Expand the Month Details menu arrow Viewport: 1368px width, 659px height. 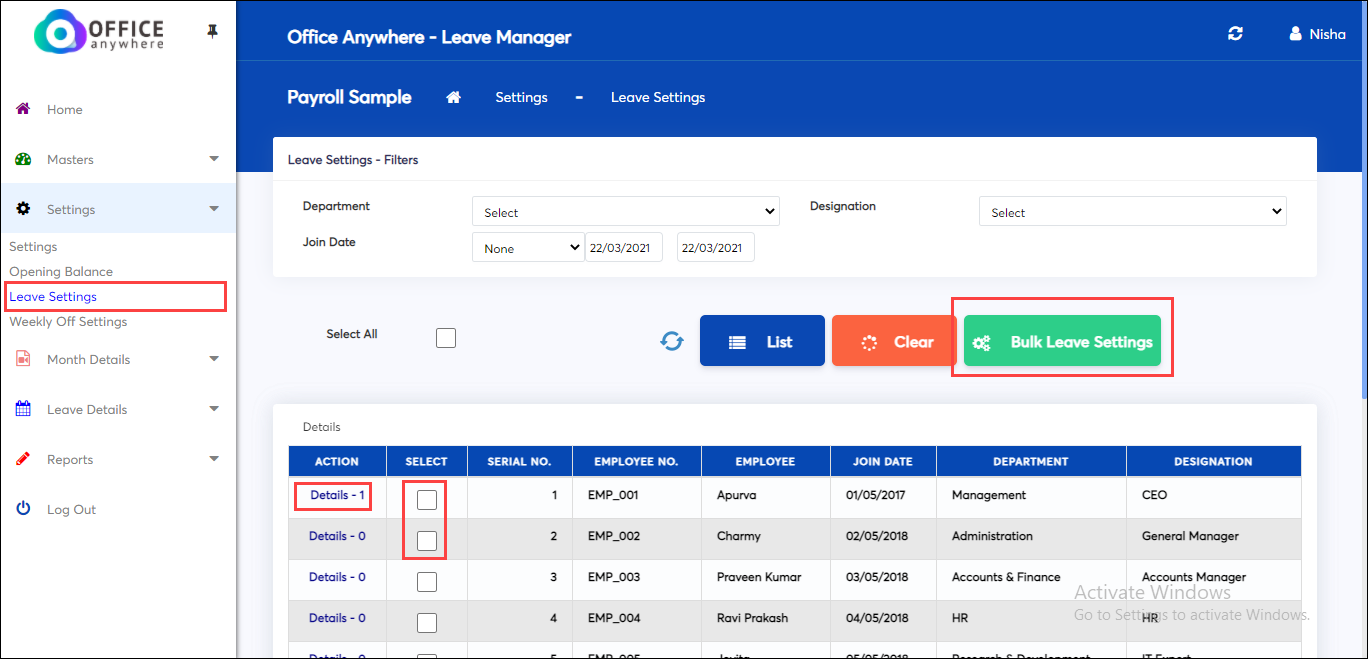click(214, 359)
